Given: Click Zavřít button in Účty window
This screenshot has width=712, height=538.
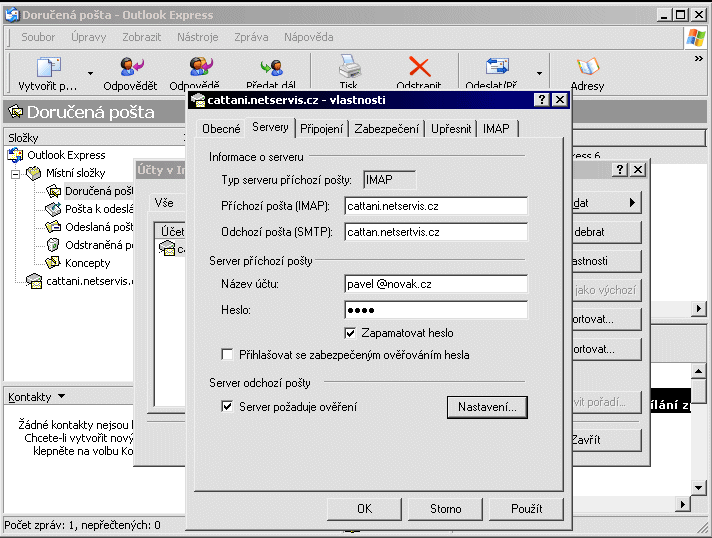Looking at the screenshot, I should tap(607, 440).
